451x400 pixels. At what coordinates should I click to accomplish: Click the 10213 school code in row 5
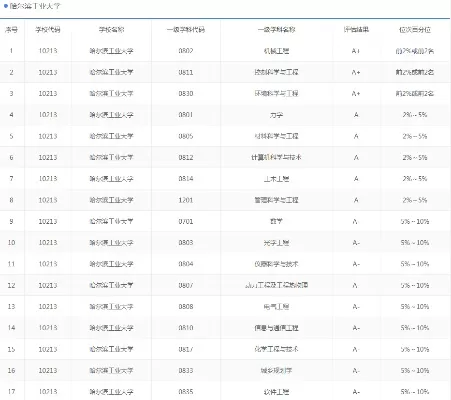pyautogui.click(x=48, y=136)
